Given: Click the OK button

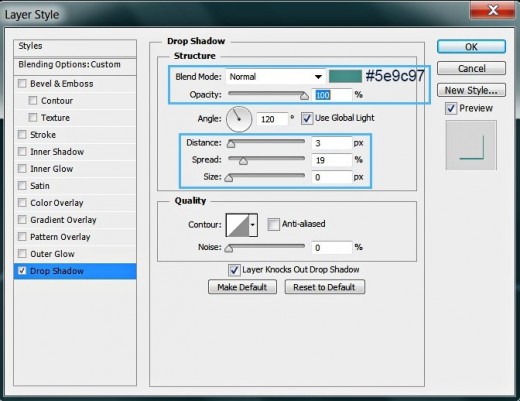Looking at the screenshot, I should [x=471, y=47].
